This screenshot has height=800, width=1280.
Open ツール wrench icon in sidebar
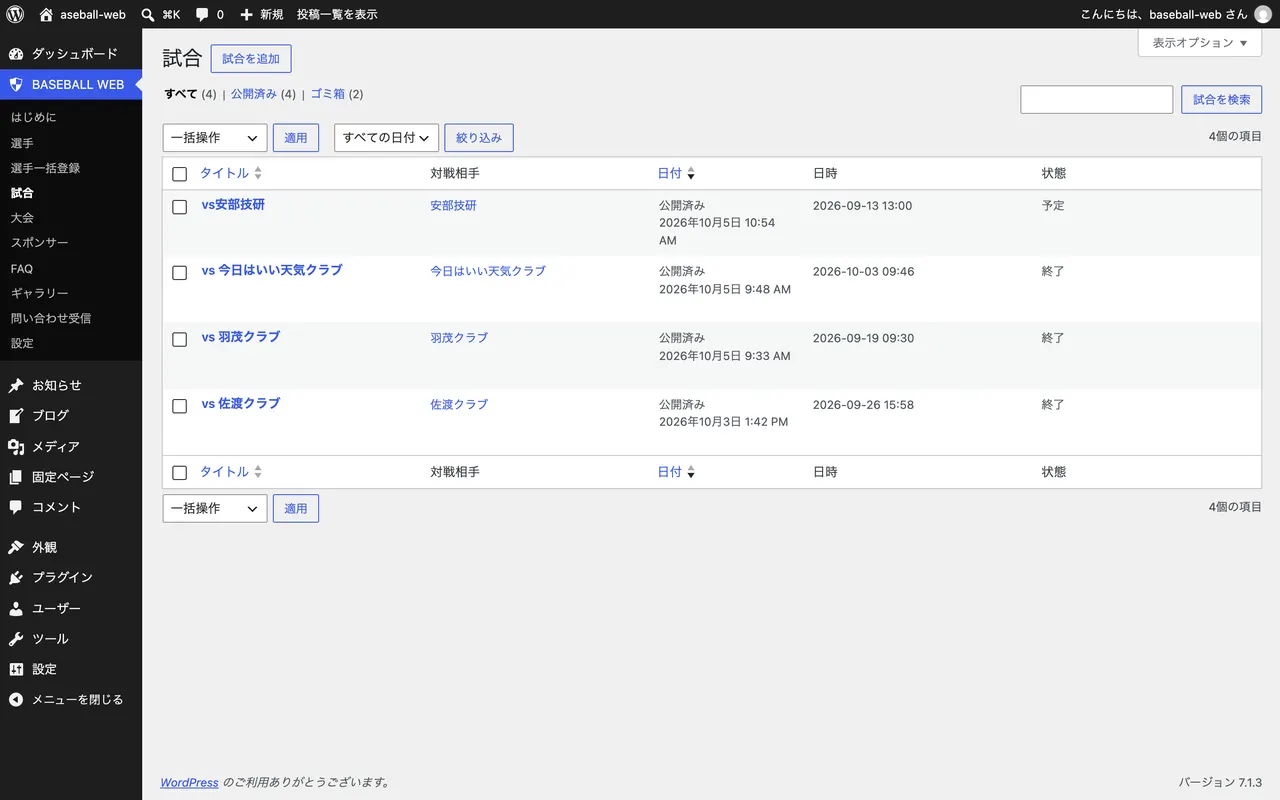[x=16, y=639]
